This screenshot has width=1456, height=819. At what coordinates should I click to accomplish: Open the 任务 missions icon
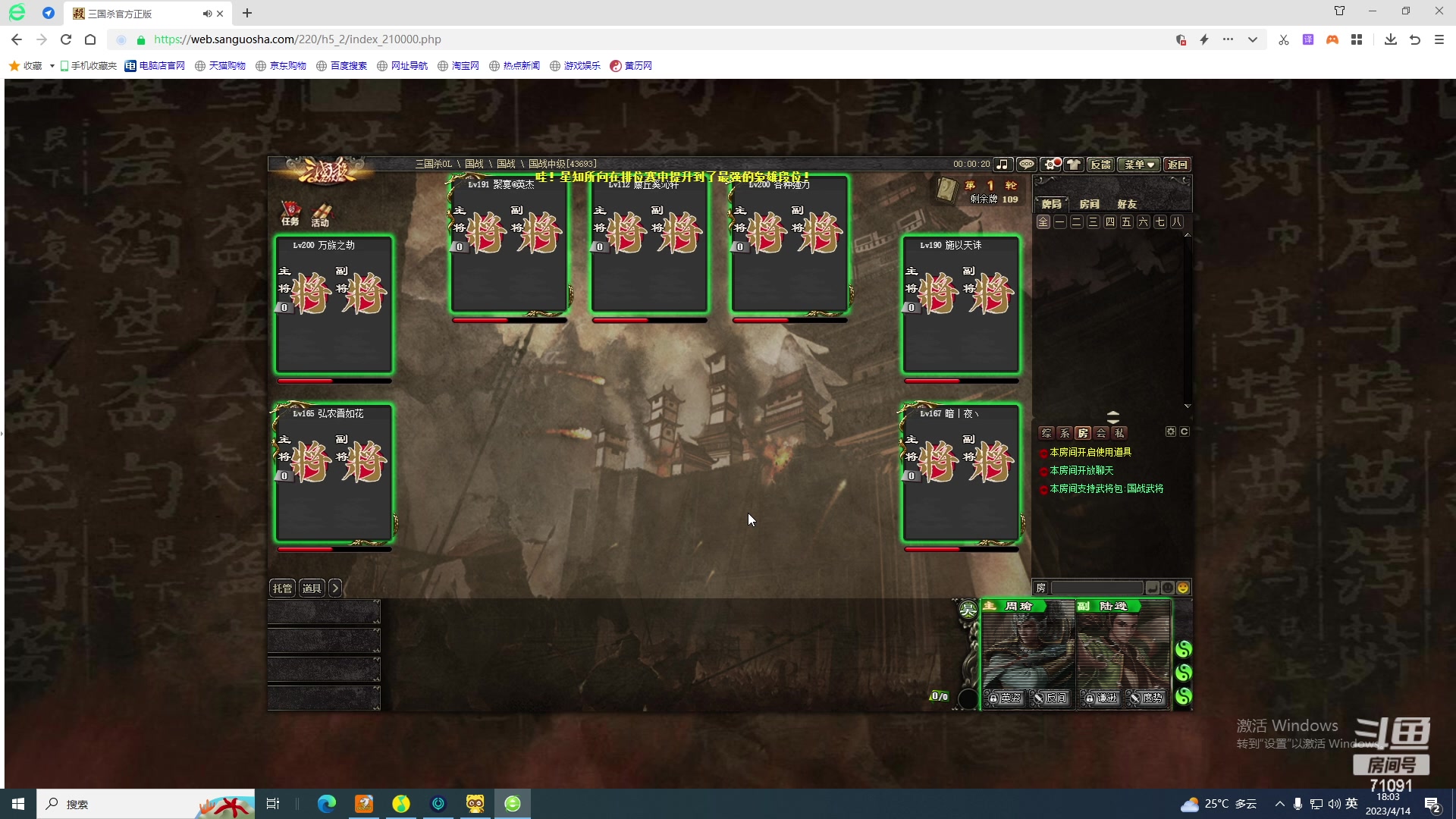tap(290, 213)
